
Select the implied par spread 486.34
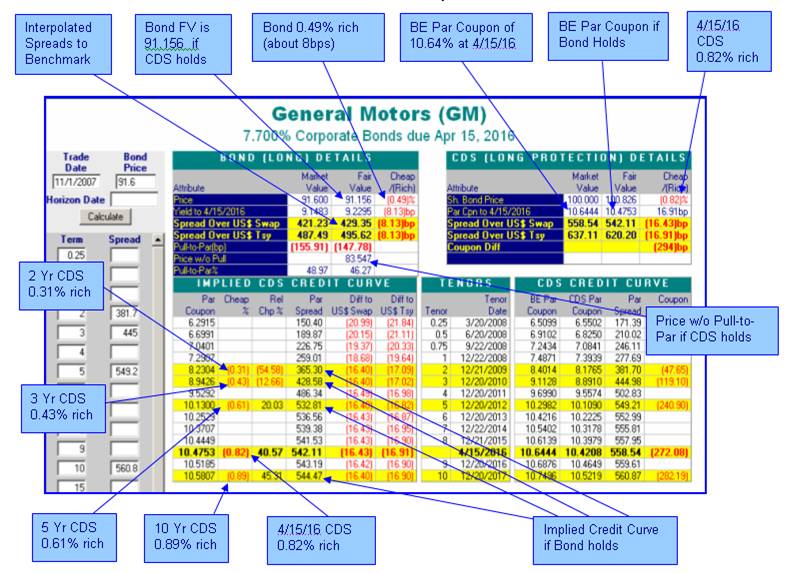[x=309, y=393]
